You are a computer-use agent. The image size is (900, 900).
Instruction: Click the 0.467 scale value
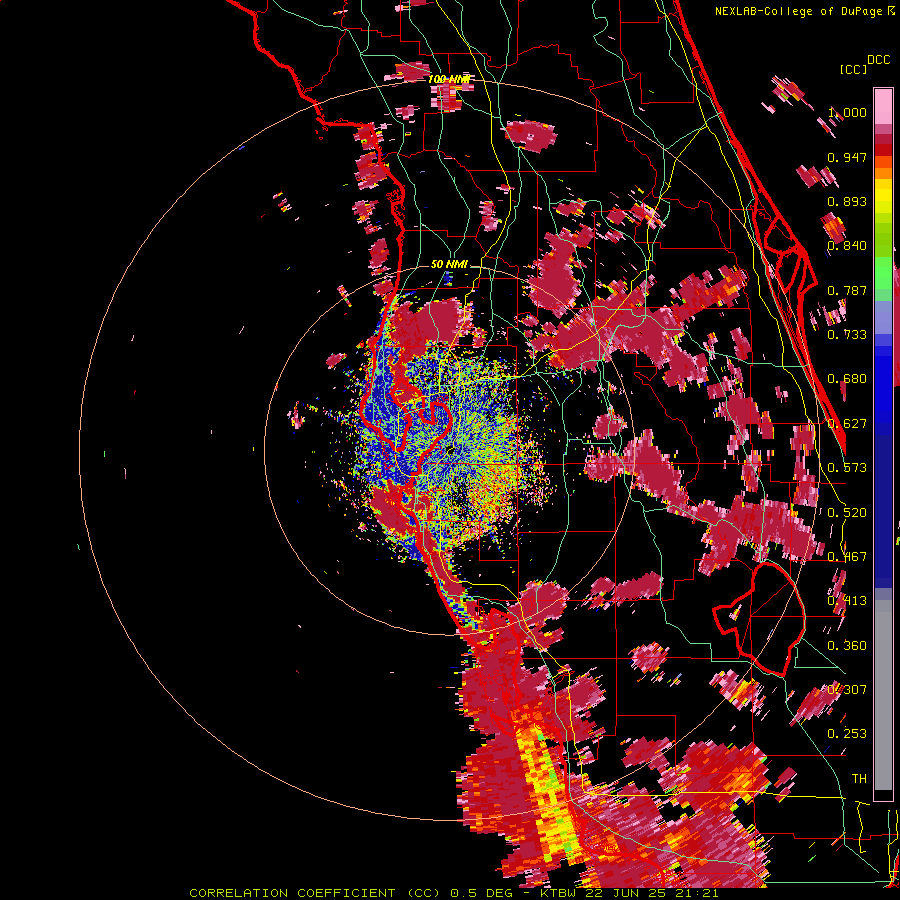pos(847,556)
